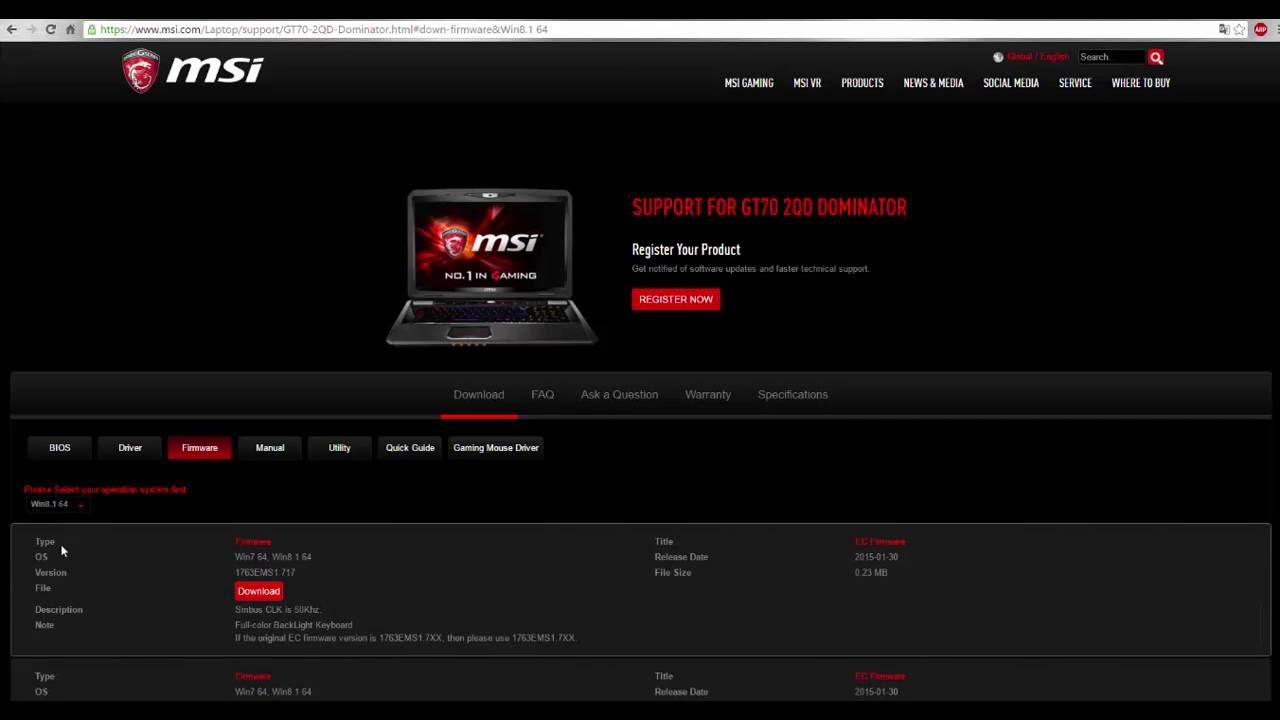Select the Gaming Mouse Driver category
The height and width of the screenshot is (720, 1280).
(x=496, y=448)
